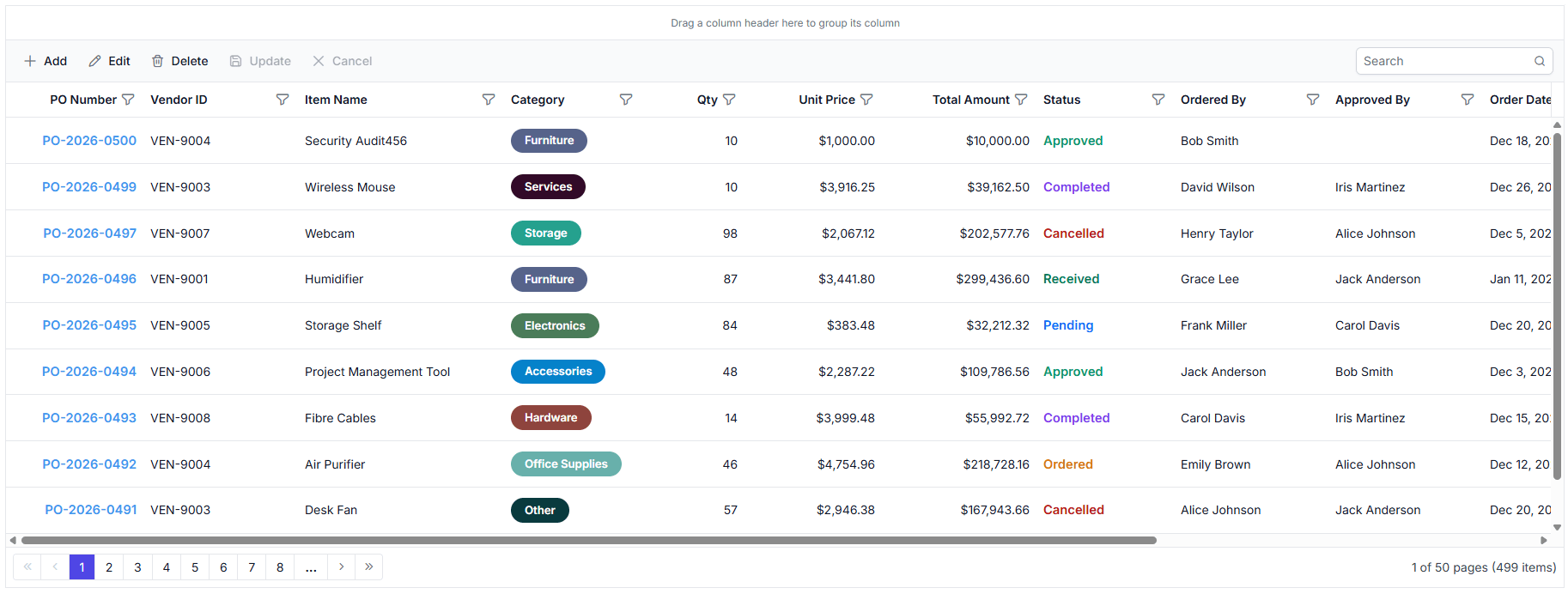Click the Electronics category badge
This screenshot has height=594, width=1568.
(x=555, y=325)
